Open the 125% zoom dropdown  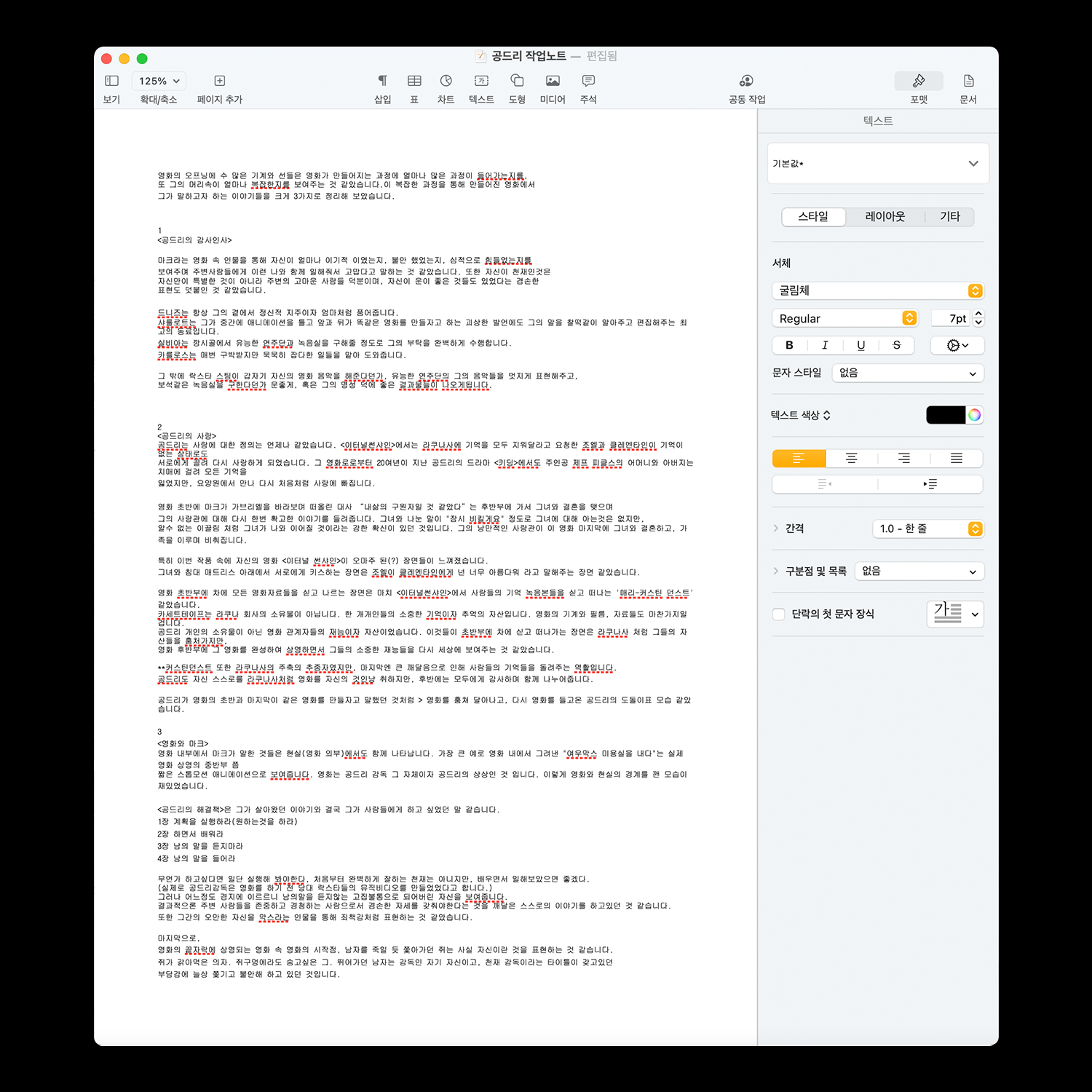[x=159, y=81]
